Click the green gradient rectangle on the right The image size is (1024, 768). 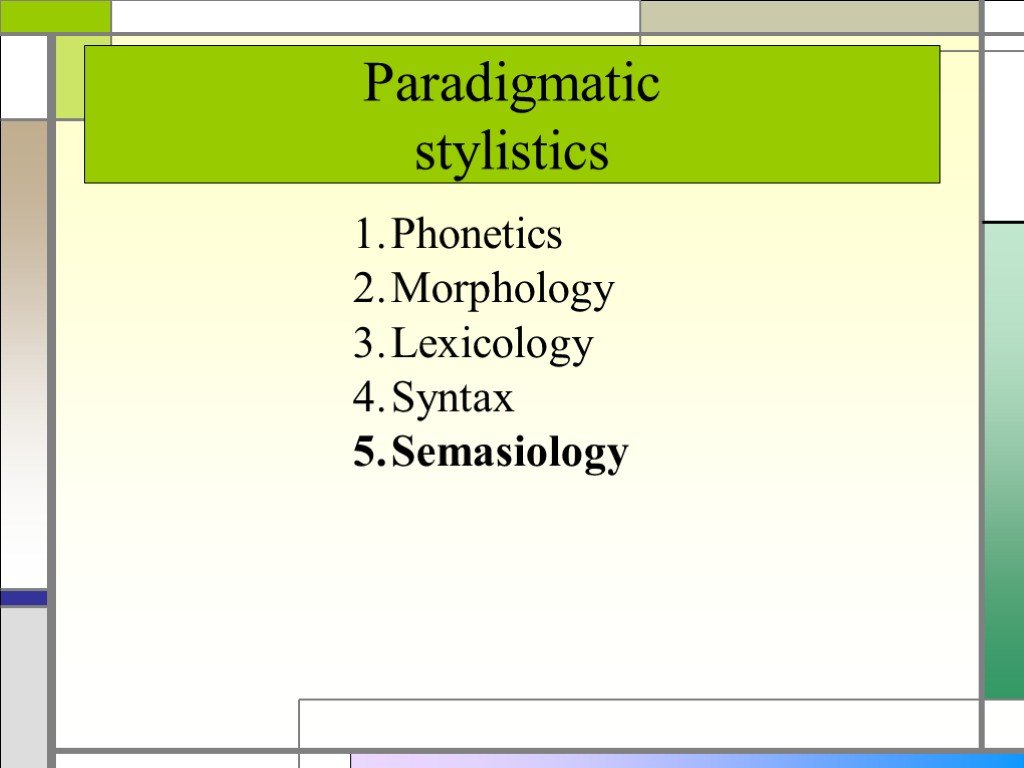click(x=1004, y=460)
